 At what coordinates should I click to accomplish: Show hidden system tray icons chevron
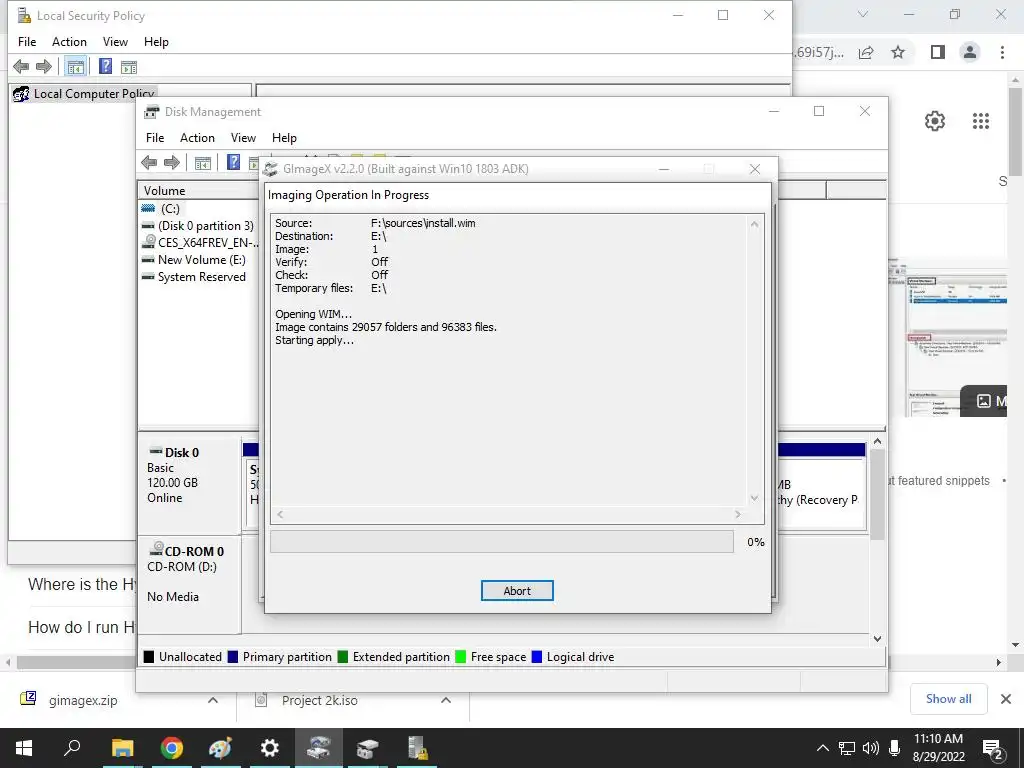click(x=823, y=748)
